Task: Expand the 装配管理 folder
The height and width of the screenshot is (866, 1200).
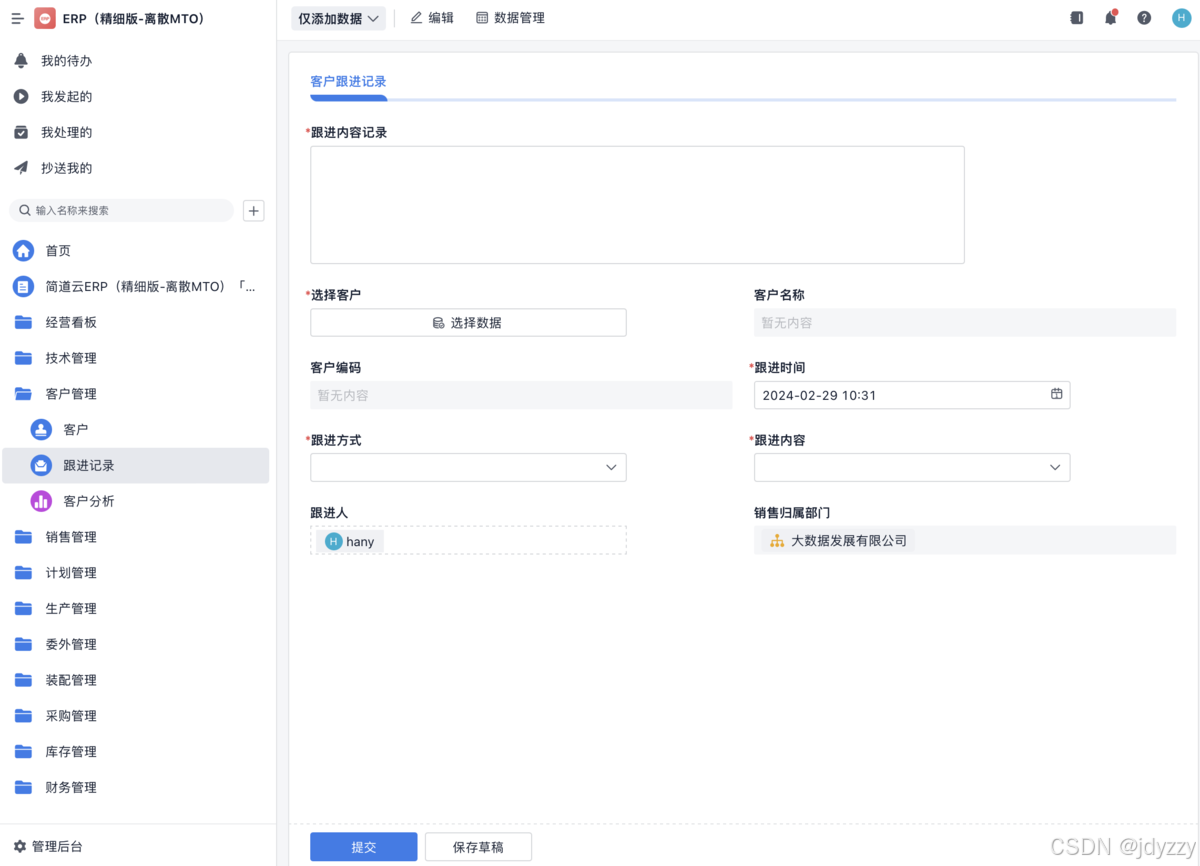Action: pyautogui.click(x=136, y=680)
